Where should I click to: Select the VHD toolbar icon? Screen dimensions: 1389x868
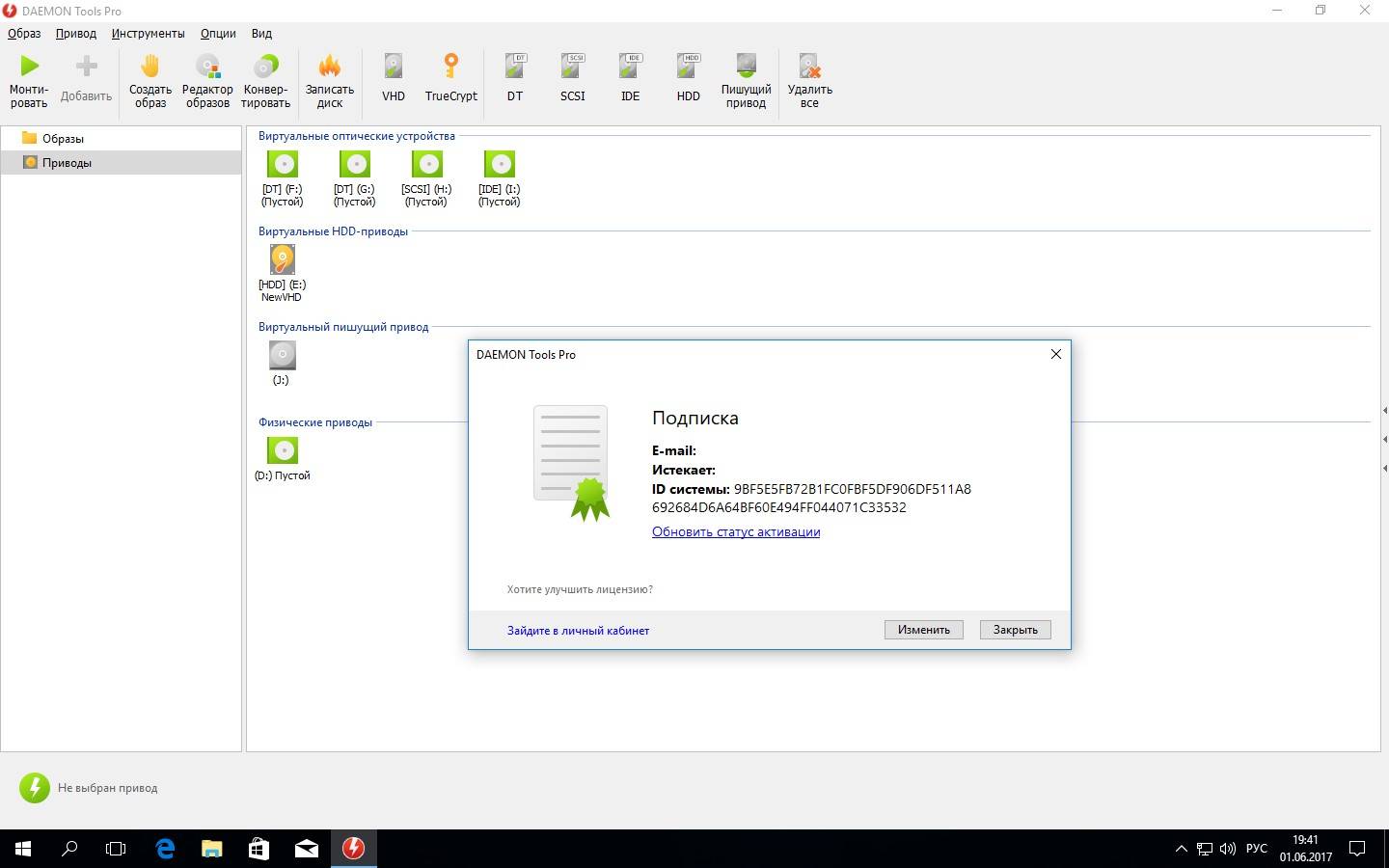[394, 66]
